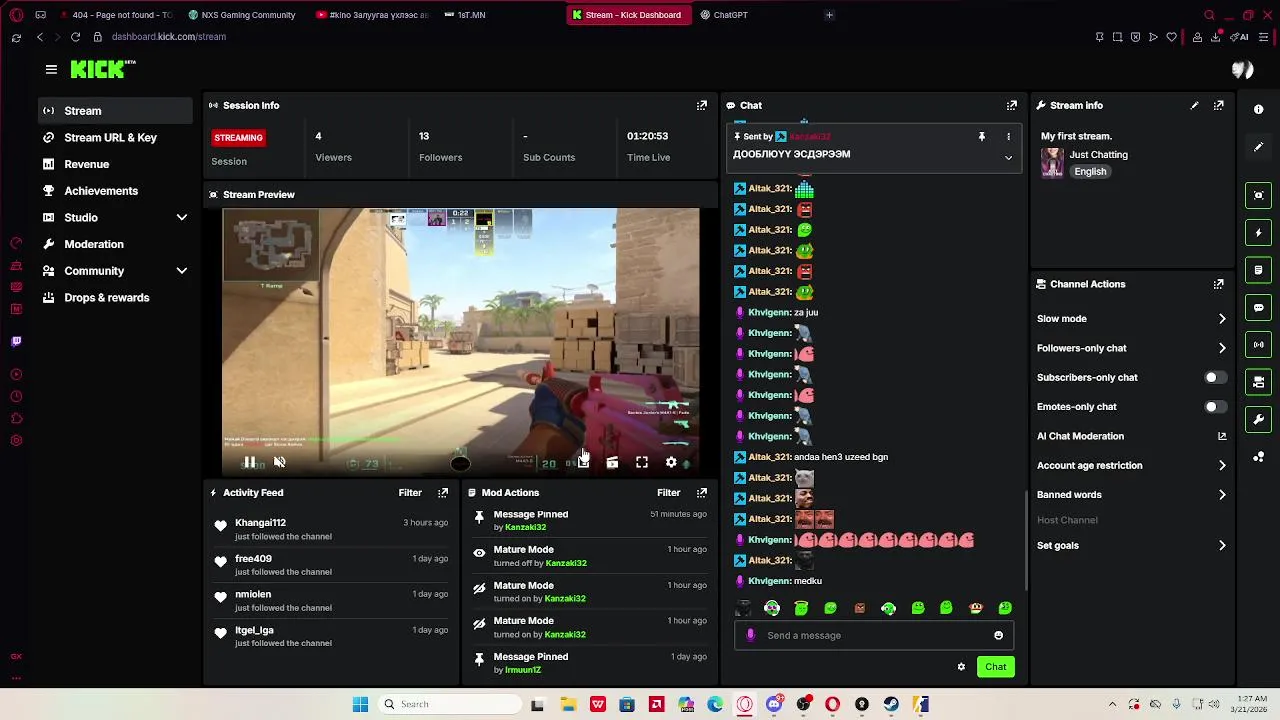Open Followers-only chat options arrow

pos(1222,348)
